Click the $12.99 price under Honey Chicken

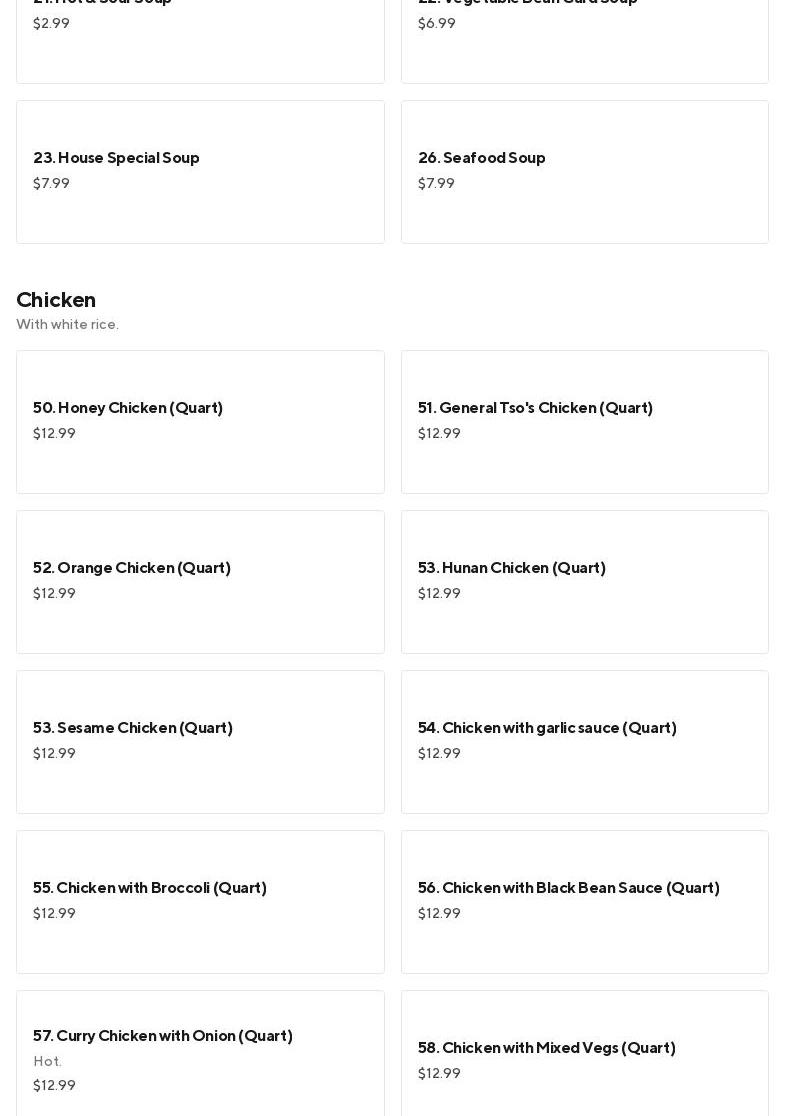pyautogui.click(x=54, y=433)
